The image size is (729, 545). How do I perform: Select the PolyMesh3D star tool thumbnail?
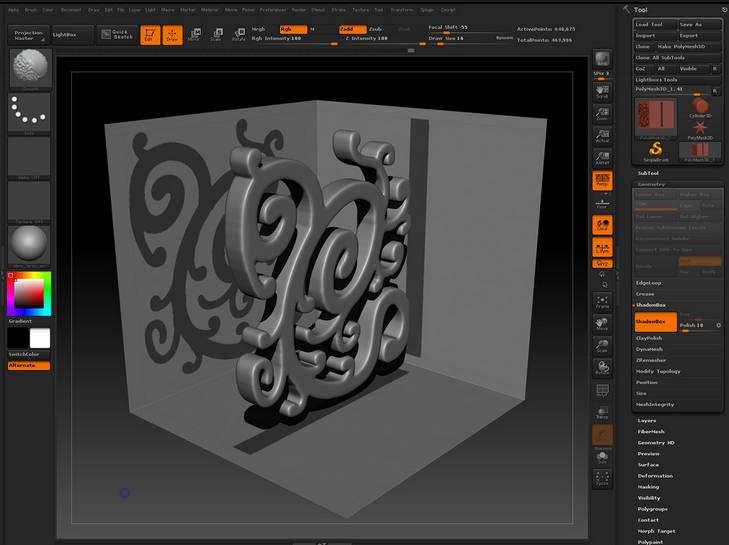click(700, 130)
